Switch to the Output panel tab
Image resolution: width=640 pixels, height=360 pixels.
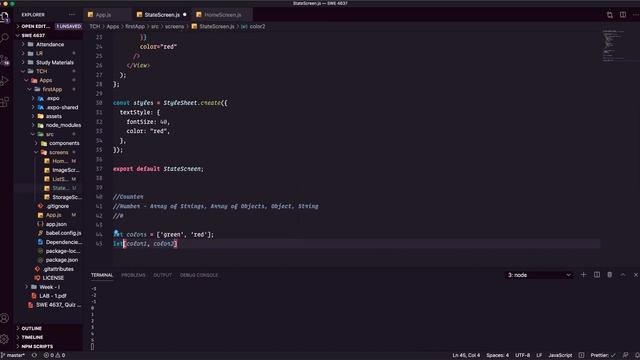162,275
